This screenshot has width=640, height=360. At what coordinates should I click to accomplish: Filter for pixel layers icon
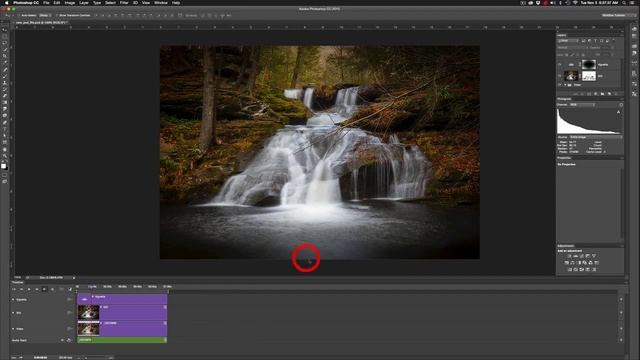[584, 41]
